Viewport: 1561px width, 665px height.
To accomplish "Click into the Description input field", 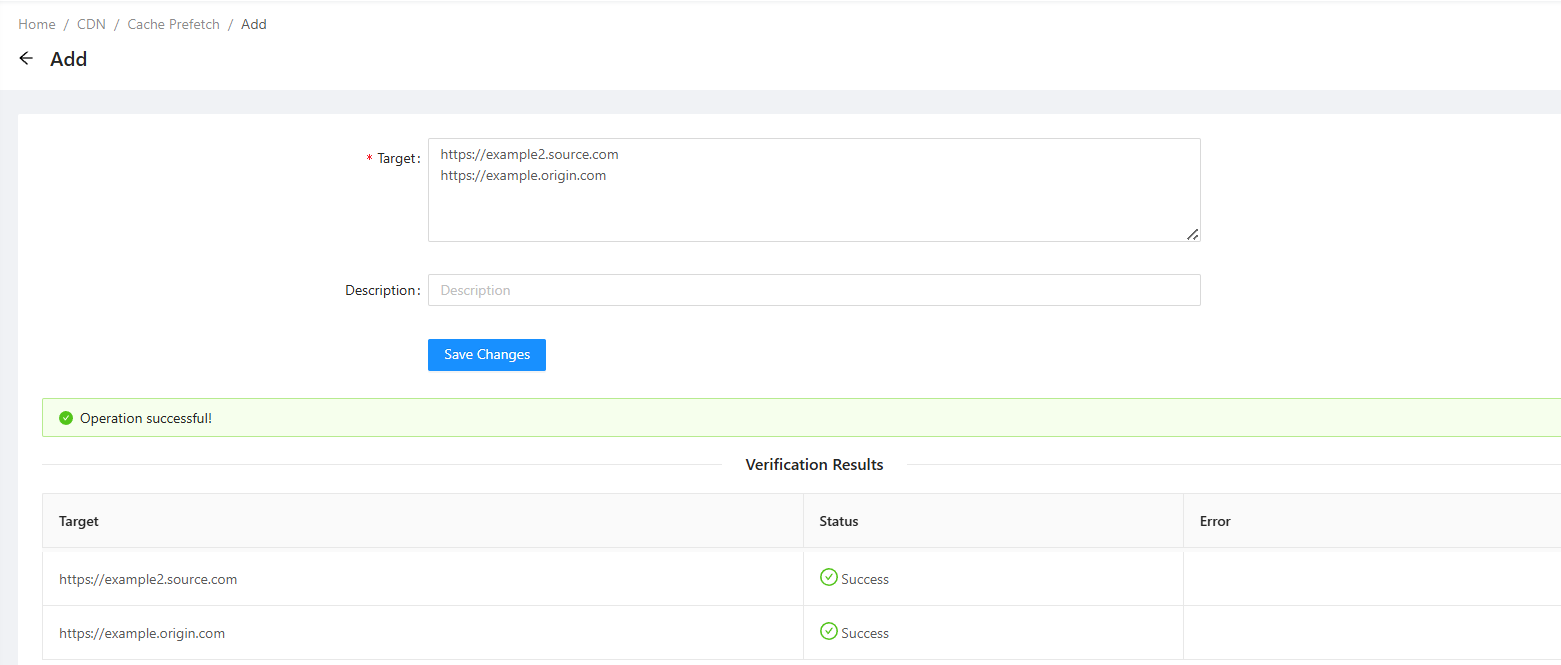I will pyautogui.click(x=813, y=290).
